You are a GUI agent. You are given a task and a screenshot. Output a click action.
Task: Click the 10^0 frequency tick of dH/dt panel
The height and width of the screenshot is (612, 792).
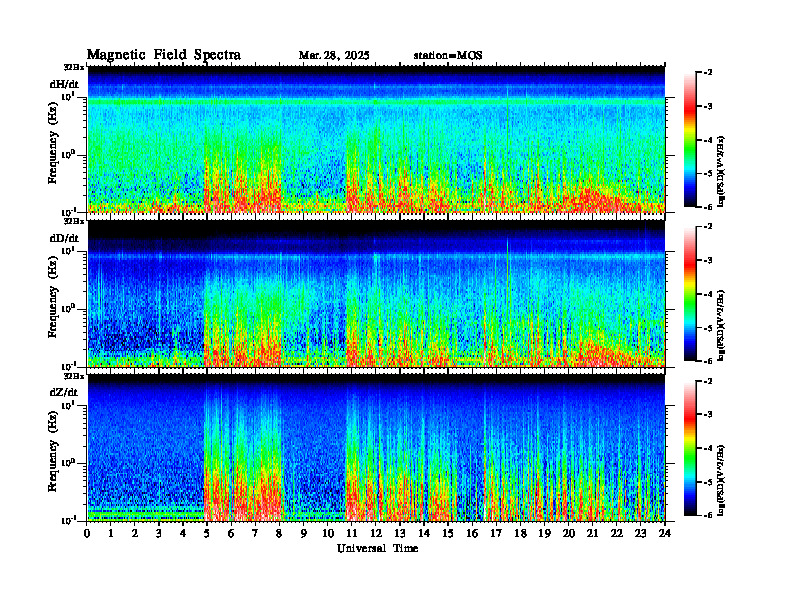(x=68, y=154)
